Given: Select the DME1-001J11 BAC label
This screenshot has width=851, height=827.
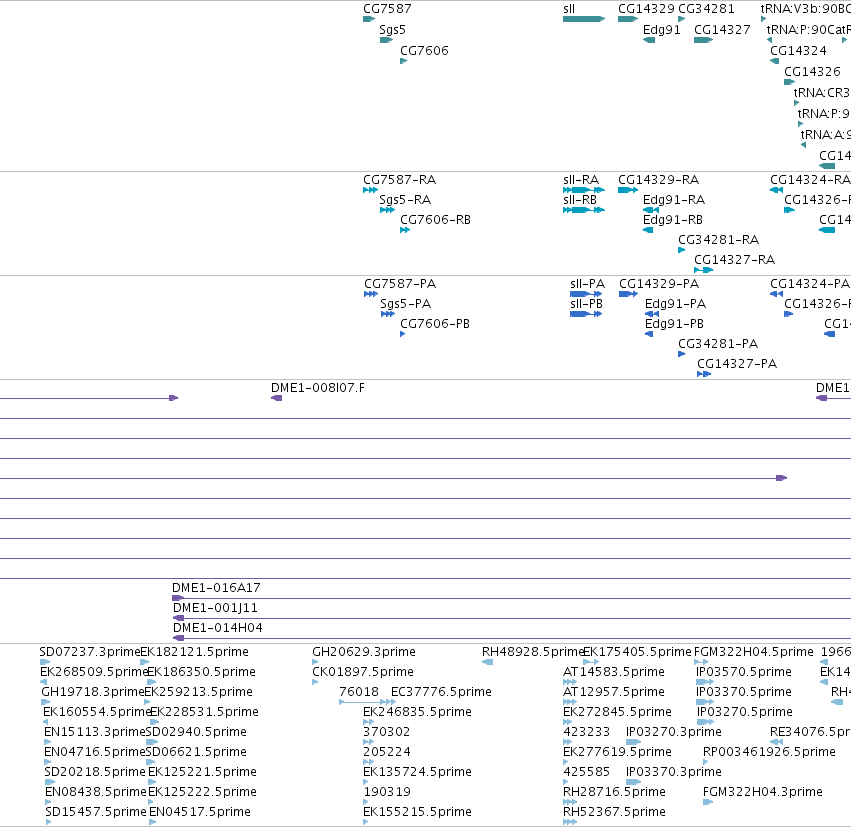Looking at the screenshot, I should click(x=215, y=608).
